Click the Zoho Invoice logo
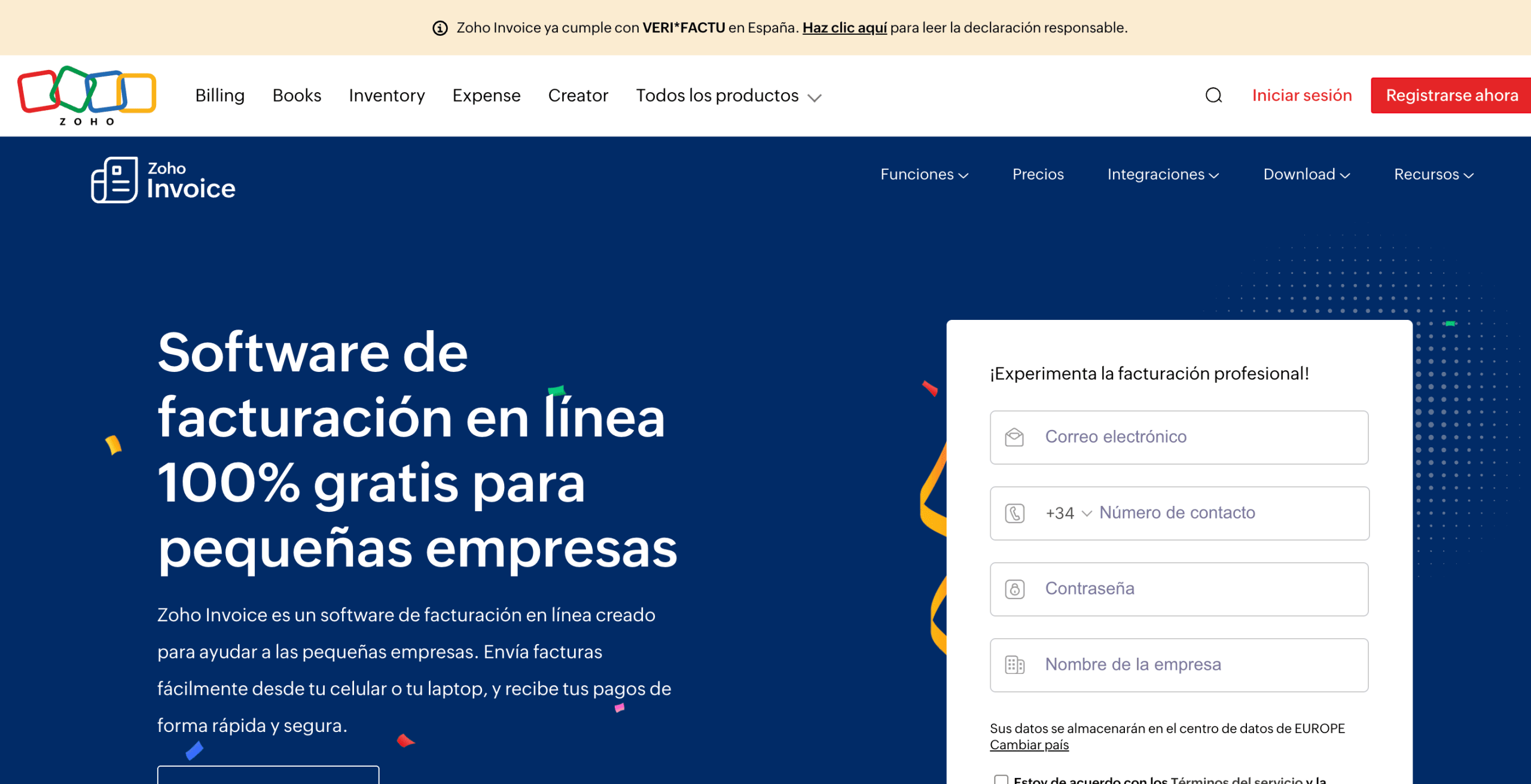Image resolution: width=1531 pixels, height=784 pixels. 163,180
